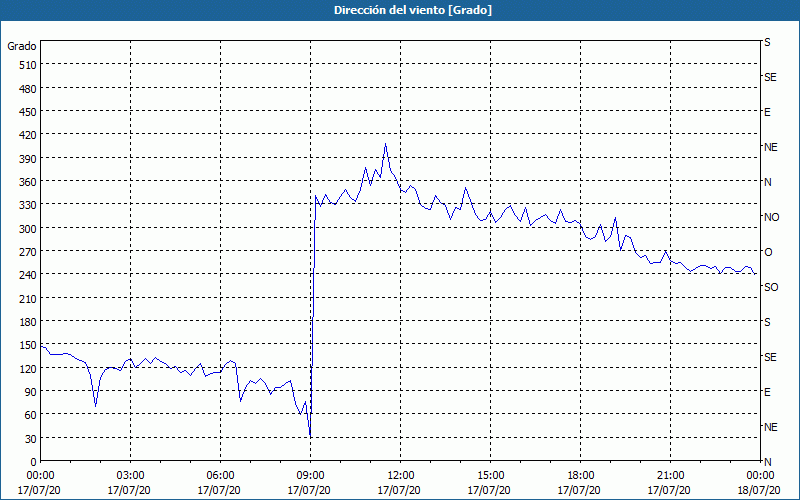Image resolution: width=800 pixels, height=500 pixels.
Task: Select the 300 value on the y-axis
Action: click(x=28, y=229)
